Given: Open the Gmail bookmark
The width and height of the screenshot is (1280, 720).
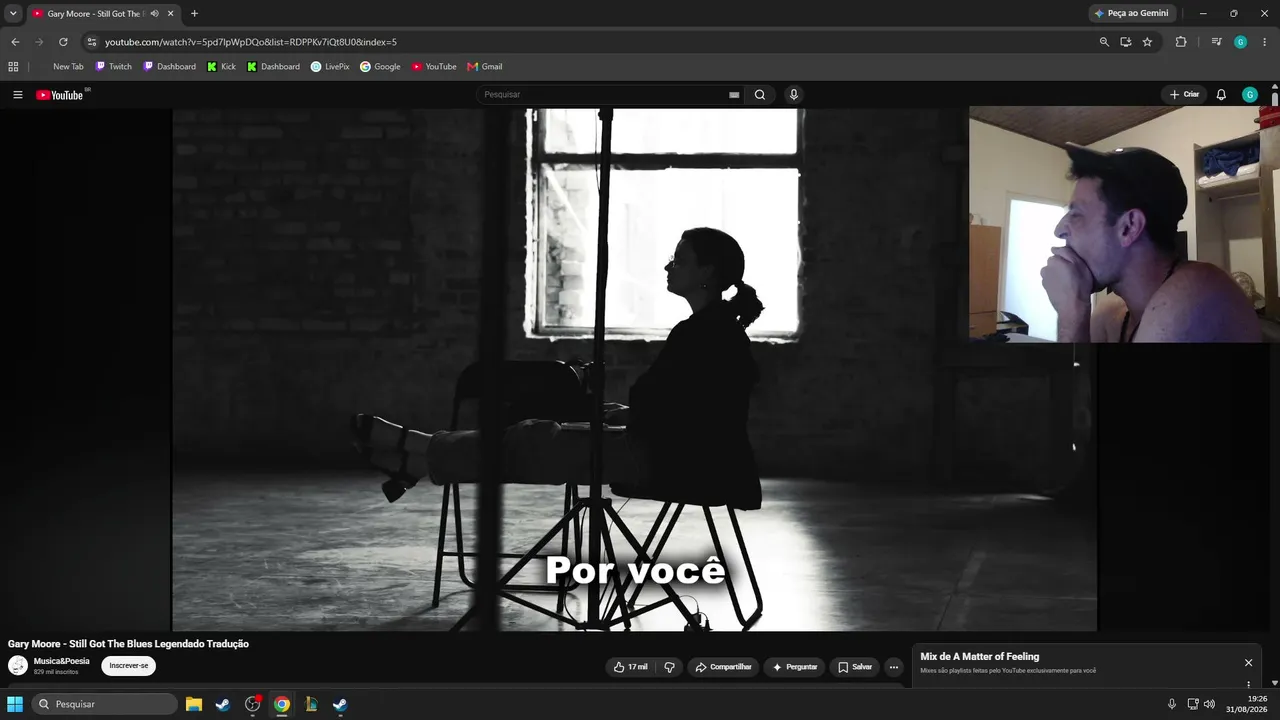Looking at the screenshot, I should point(485,67).
